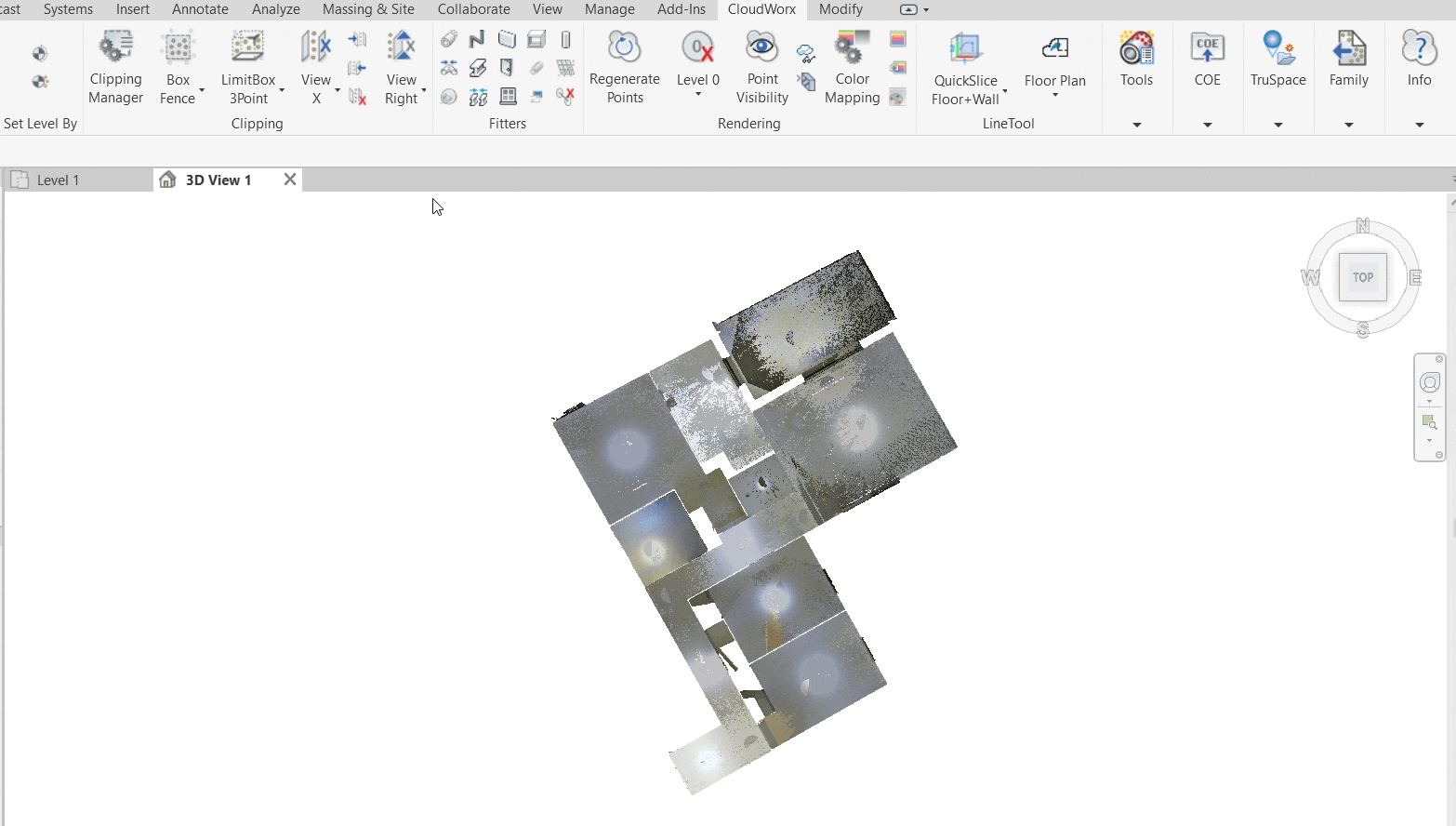The height and width of the screenshot is (826, 1456).
Task: Expand the Floor Plan dropdown arrow
Action: pos(1055,95)
